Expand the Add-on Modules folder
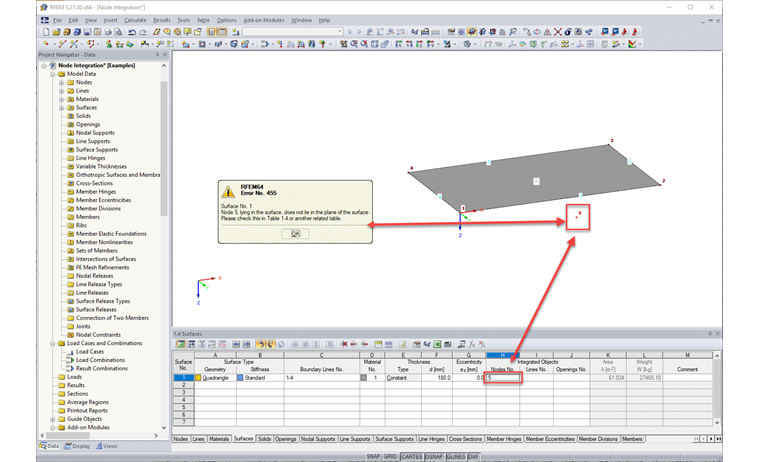Image resolution: width=760 pixels, height=462 pixels. [53, 428]
